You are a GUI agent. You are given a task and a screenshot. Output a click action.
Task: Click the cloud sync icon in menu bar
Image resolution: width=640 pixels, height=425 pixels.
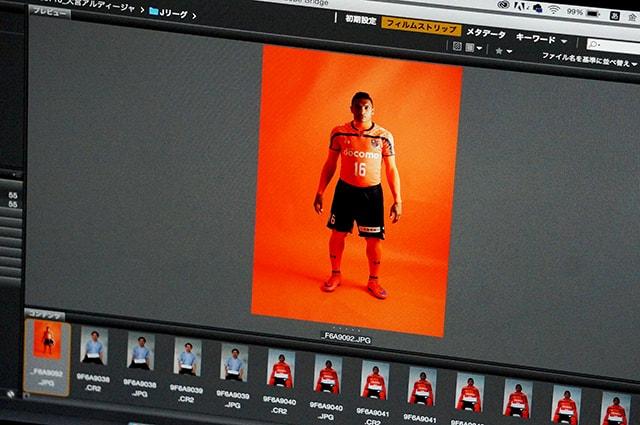[x=536, y=8]
